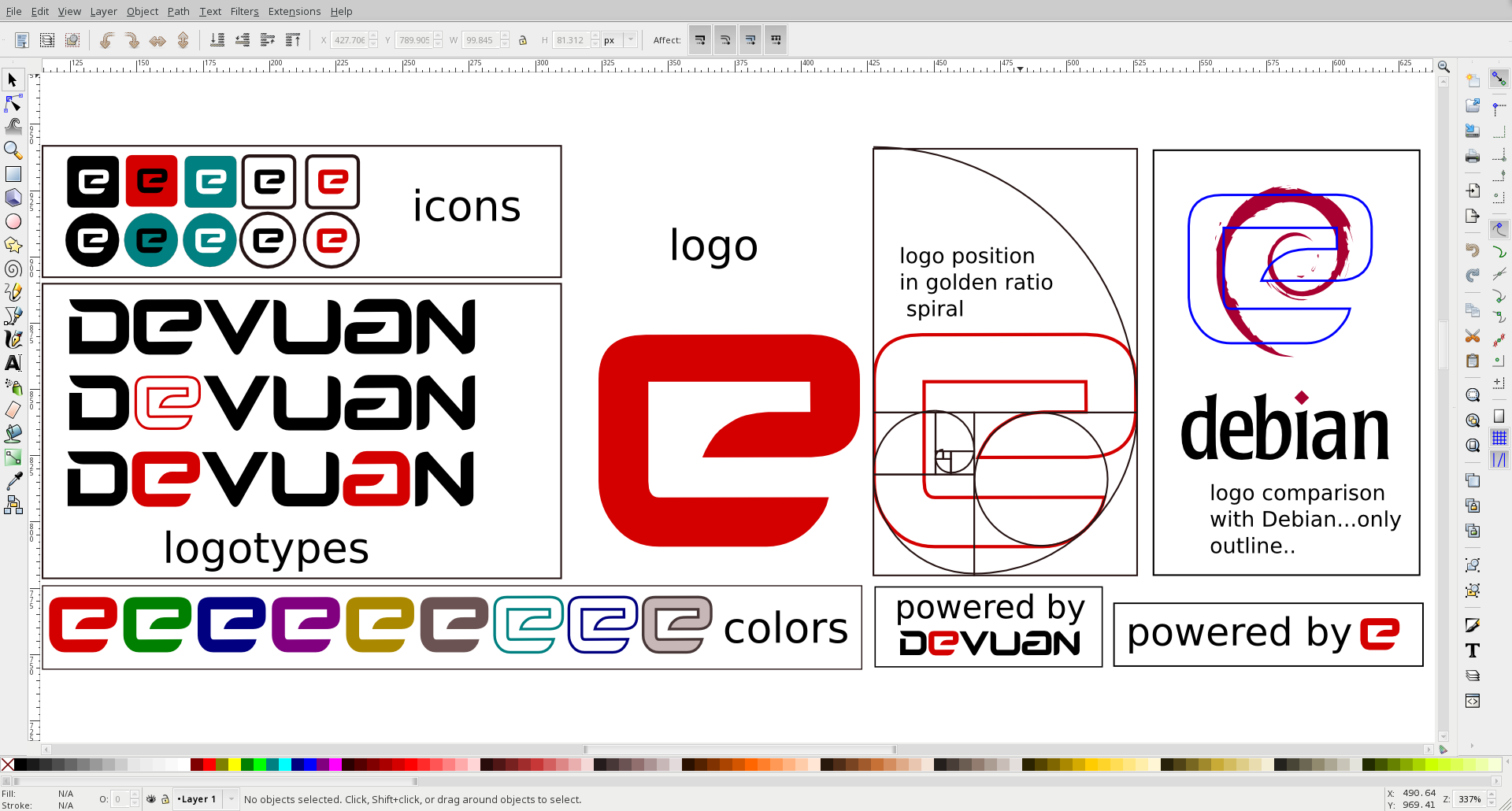This screenshot has height=811, width=1512.
Task: Open the XML Editor icon
Action: (x=1473, y=701)
